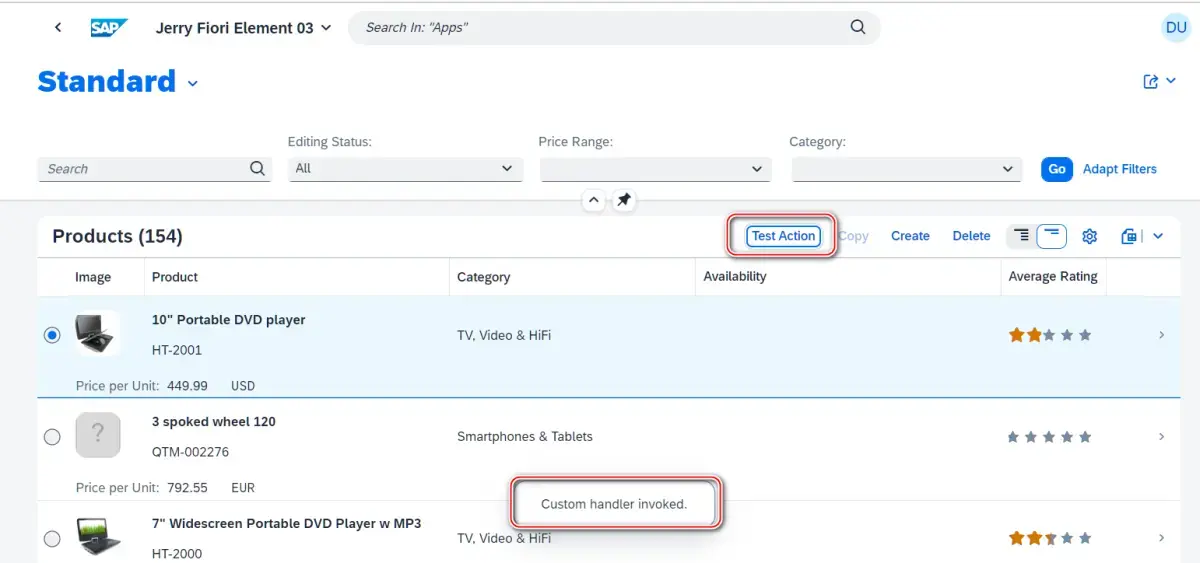Image resolution: width=1200 pixels, height=563 pixels.
Task: Pin the header with the pin icon
Action: point(624,201)
